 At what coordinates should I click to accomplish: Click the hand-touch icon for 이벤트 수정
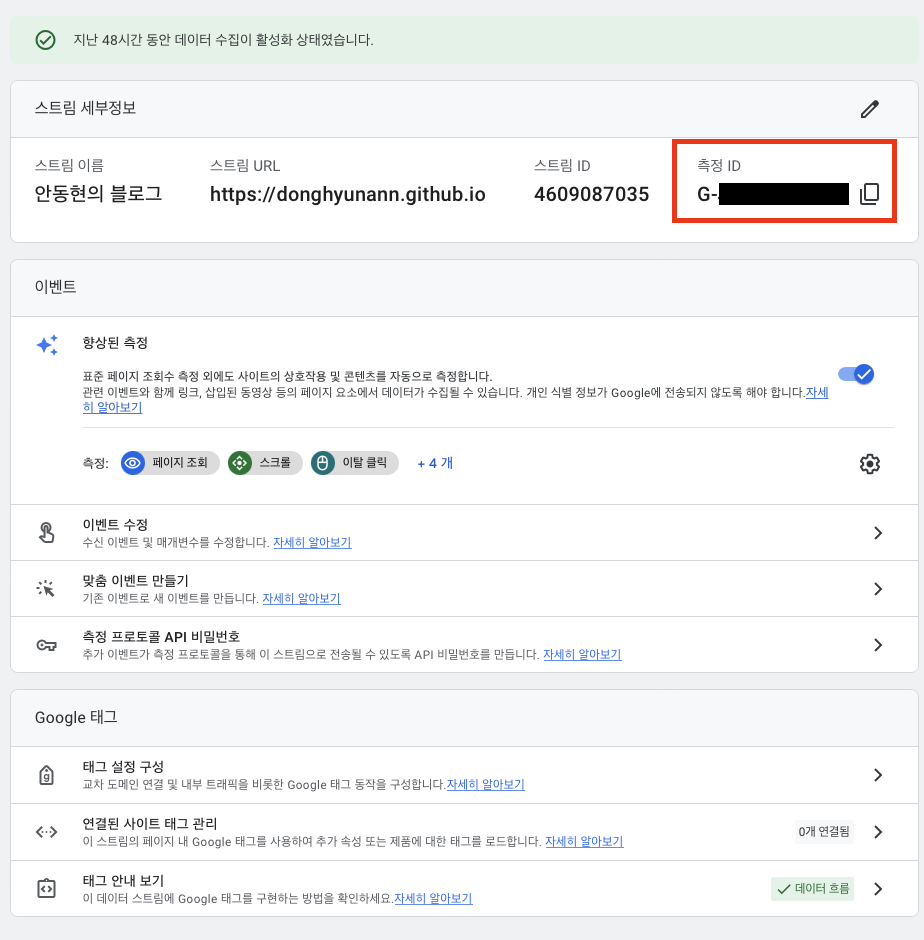[46, 532]
